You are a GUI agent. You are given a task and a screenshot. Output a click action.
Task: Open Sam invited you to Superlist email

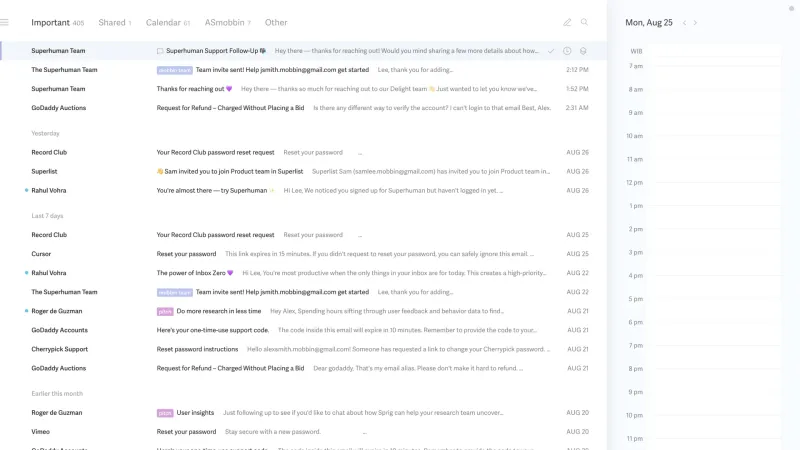304,171
